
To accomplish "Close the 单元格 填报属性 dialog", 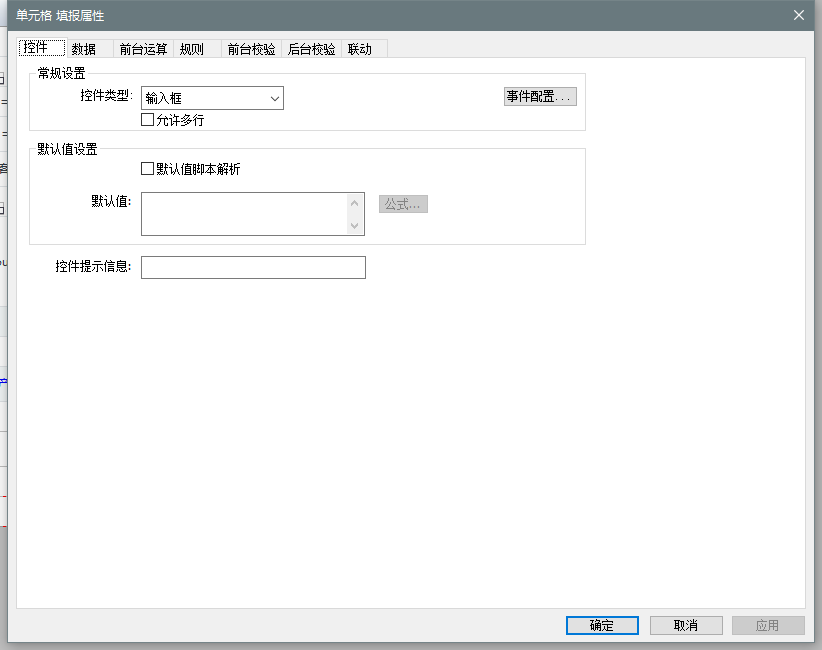I will coord(799,15).
